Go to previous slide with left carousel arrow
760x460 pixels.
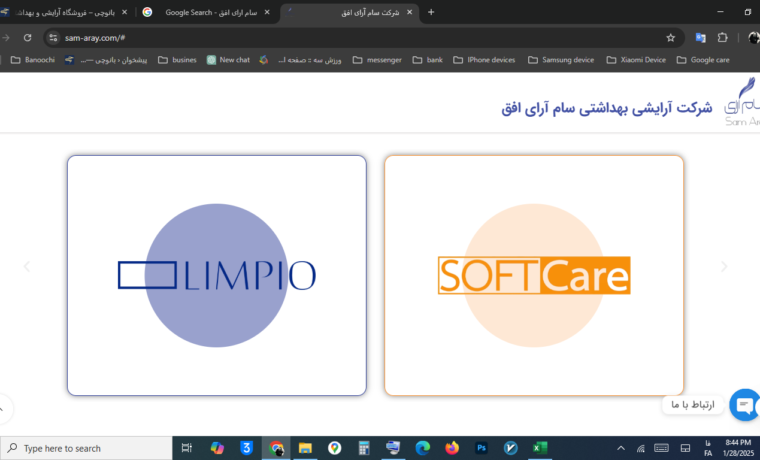27,266
